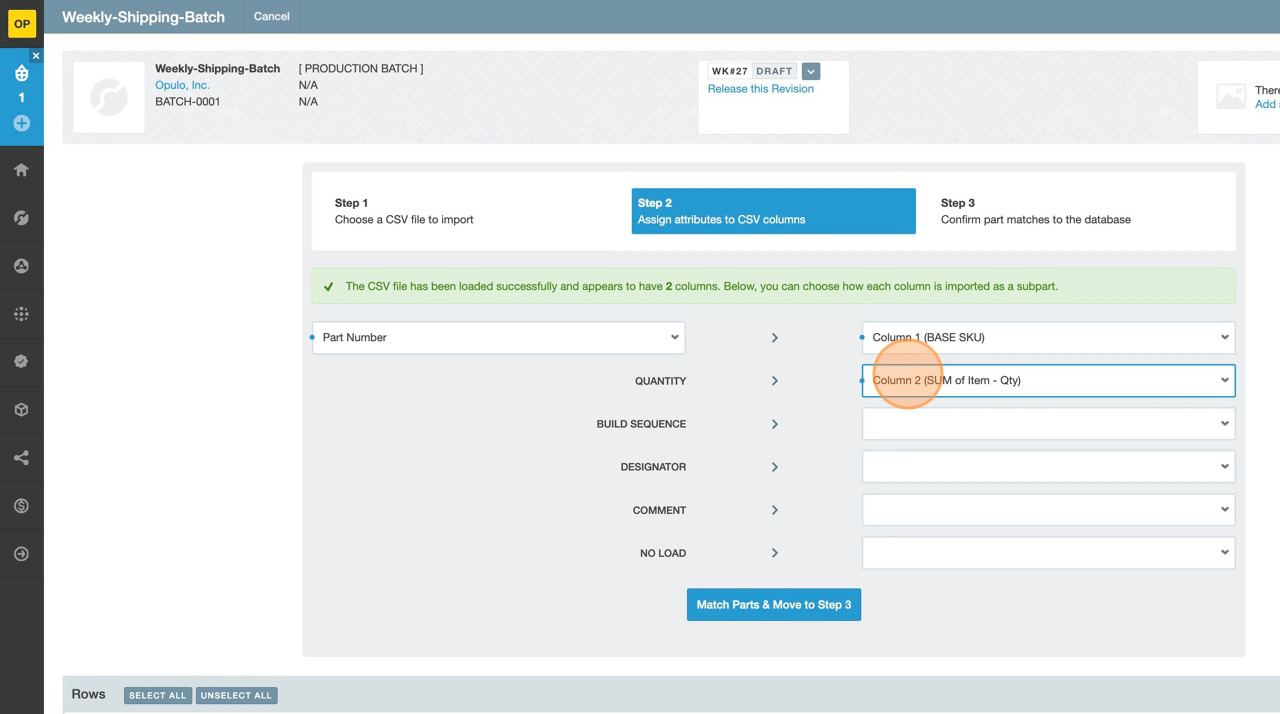The width and height of the screenshot is (1280, 714).
Task: Open the Part Number attribute dropdown
Action: [x=498, y=338]
